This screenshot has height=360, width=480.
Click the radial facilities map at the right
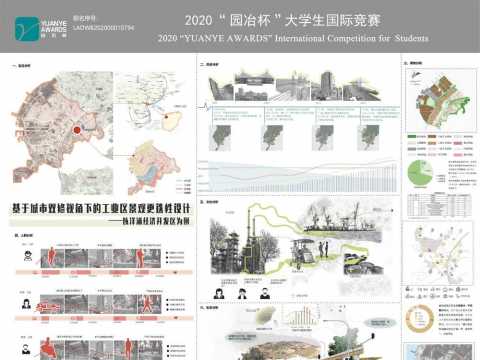pos(437,253)
